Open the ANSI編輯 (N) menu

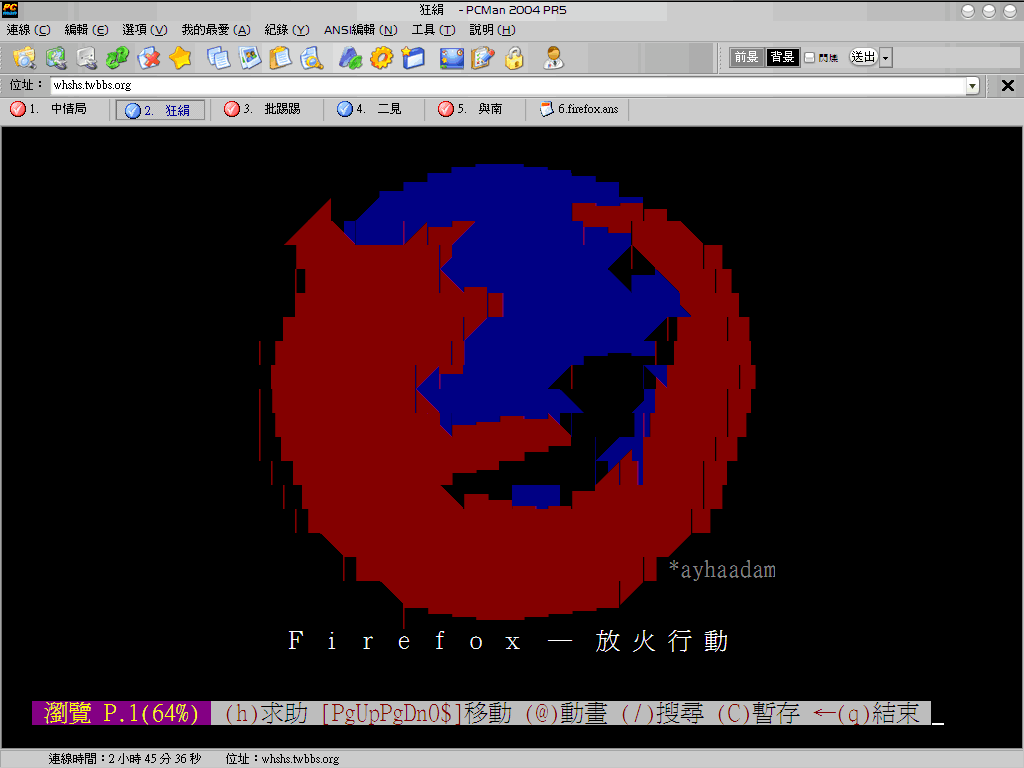click(x=360, y=30)
